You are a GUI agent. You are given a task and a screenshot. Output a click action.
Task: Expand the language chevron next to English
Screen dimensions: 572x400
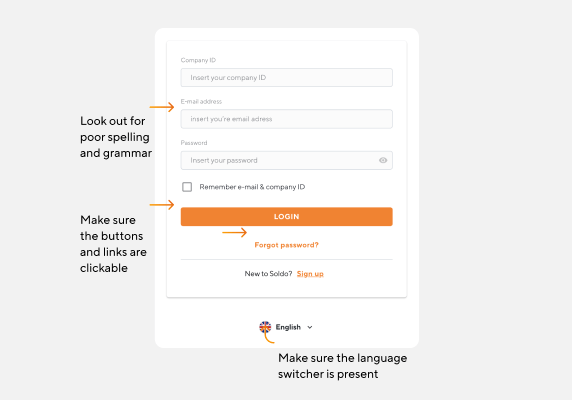[x=310, y=327]
